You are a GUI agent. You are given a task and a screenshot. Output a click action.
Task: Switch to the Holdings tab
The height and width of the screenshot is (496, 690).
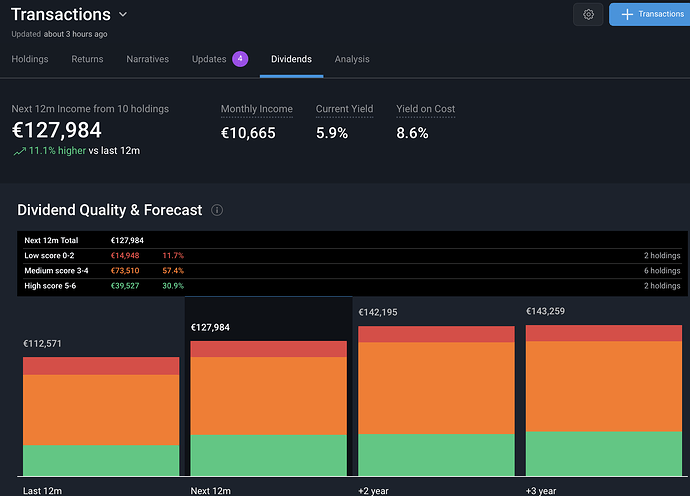[x=30, y=60]
